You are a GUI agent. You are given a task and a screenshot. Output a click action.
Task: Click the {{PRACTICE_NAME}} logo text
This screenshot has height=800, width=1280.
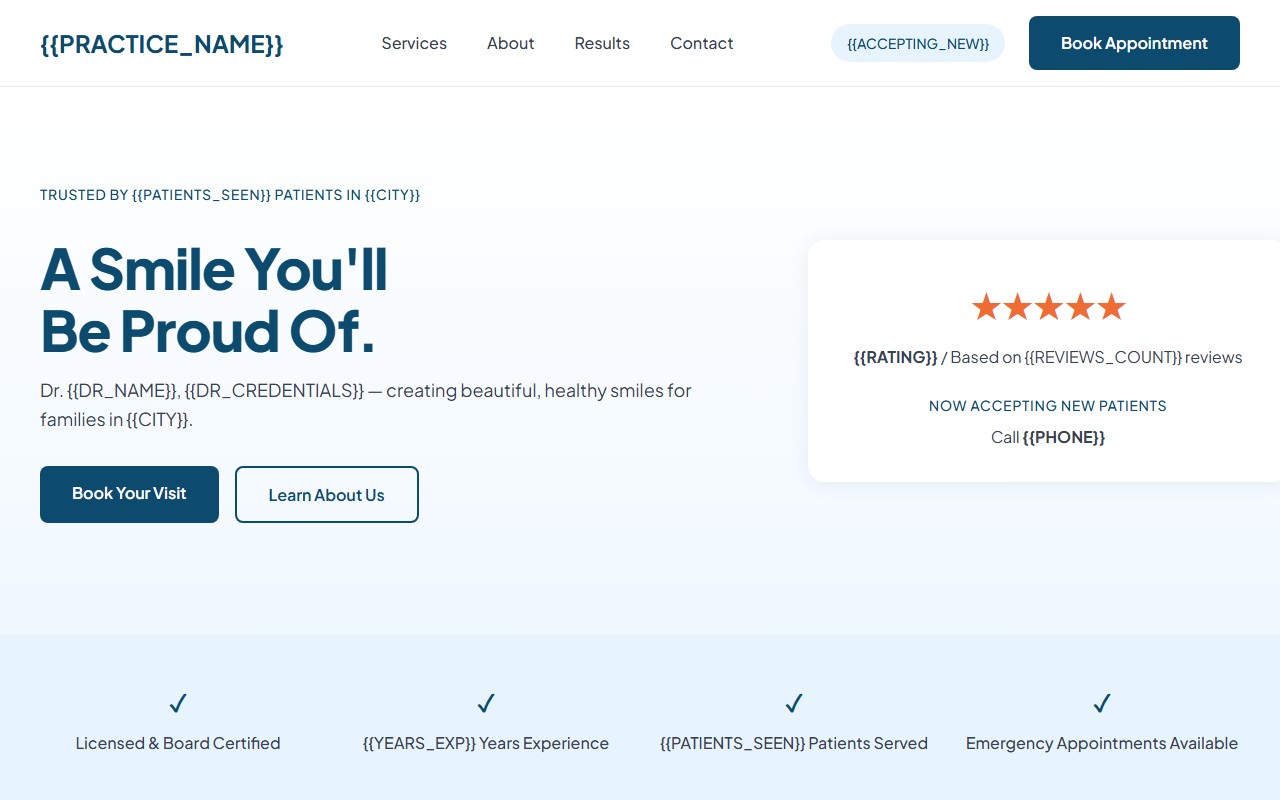162,44
